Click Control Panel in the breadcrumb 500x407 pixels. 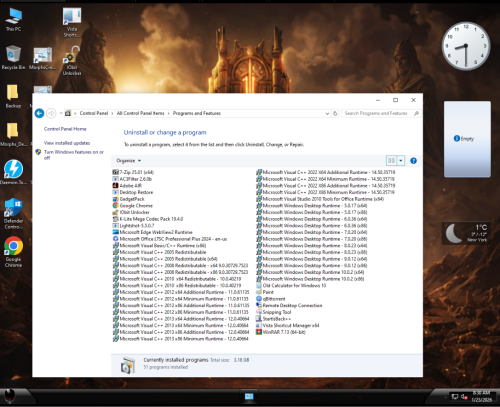point(94,113)
